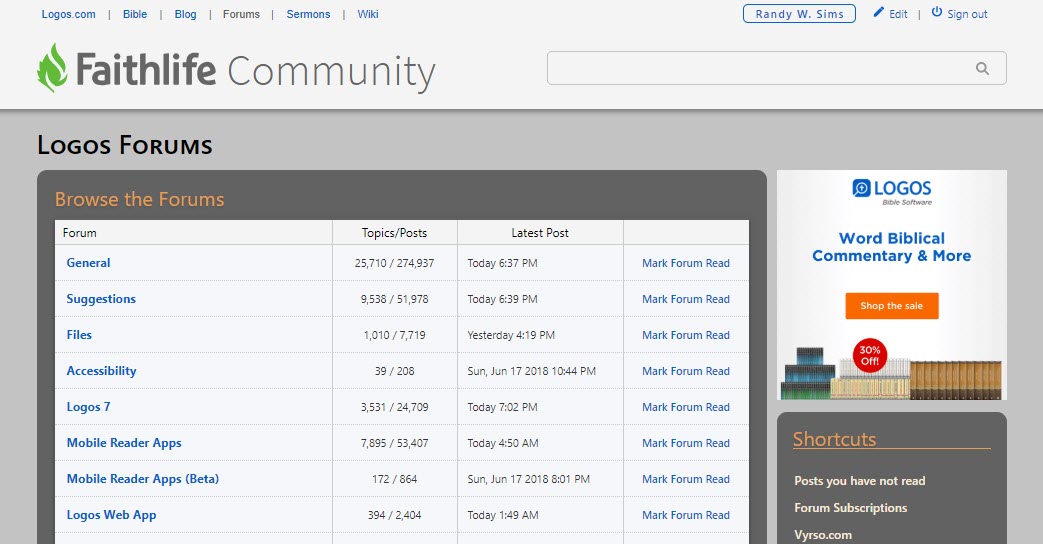Screen dimensions: 1043x544
Task: Click the Shortcuts heading link
Action: (x=834, y=439)
